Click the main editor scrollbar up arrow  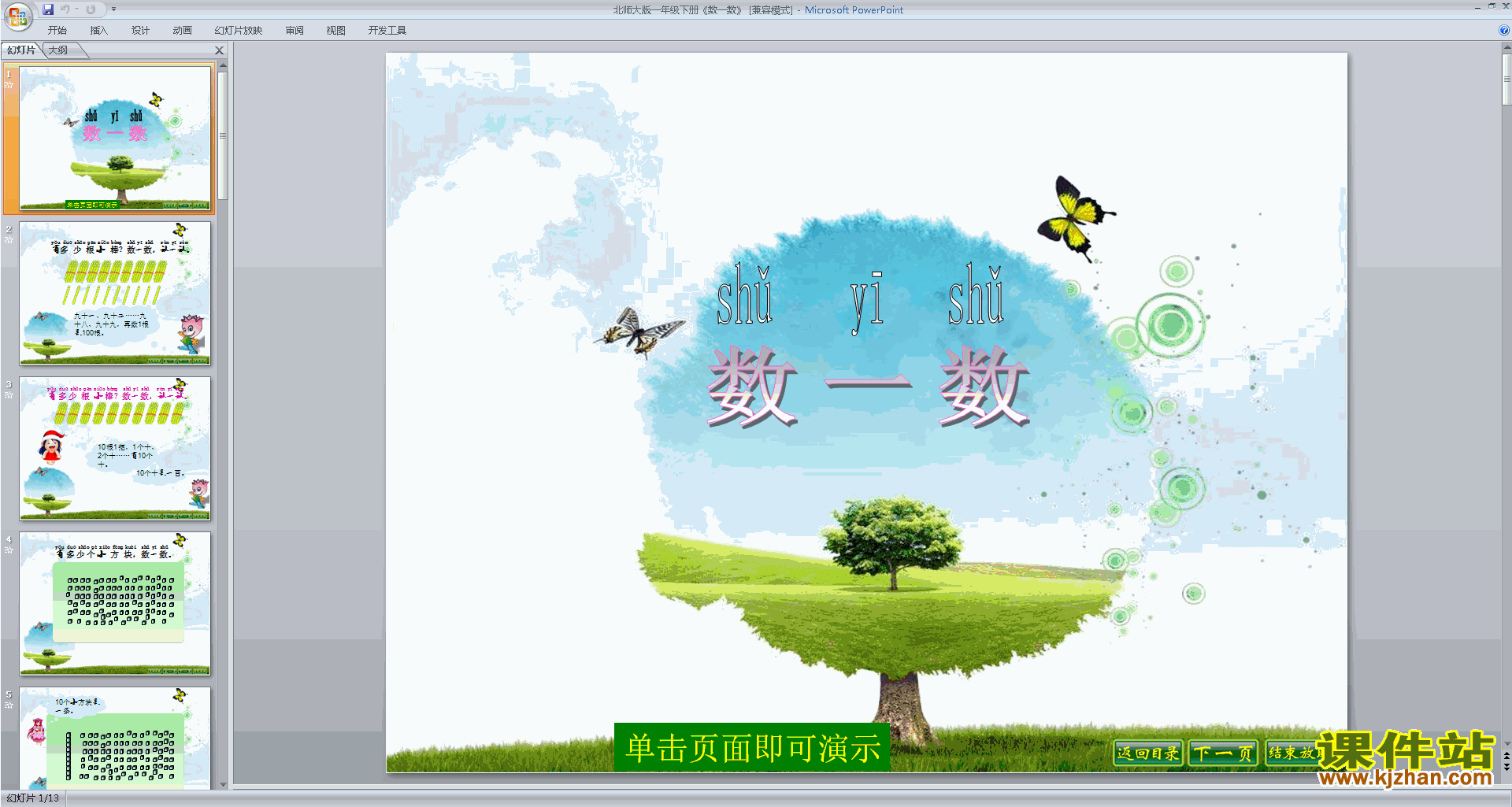[x=1506, y=48]
